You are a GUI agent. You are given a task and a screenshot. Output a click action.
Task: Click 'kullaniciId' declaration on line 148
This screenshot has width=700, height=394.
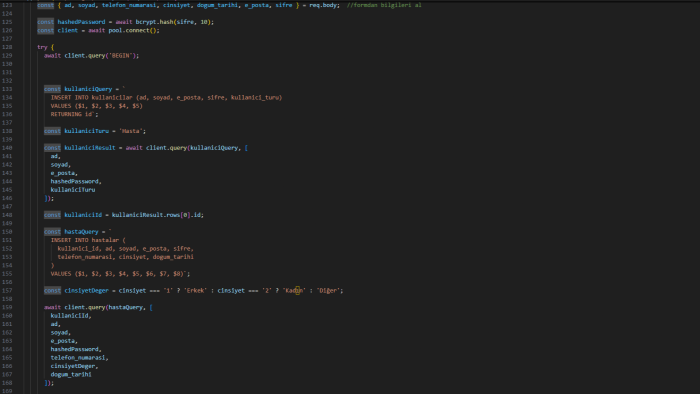(83, 215)
